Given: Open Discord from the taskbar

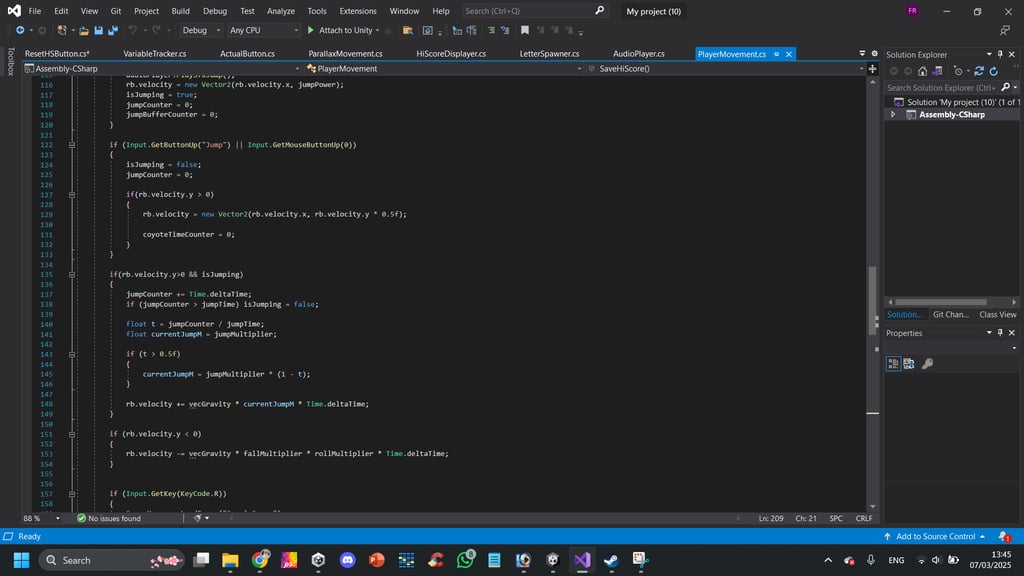Looking at the screenshot, I should [x=347, y=560].
